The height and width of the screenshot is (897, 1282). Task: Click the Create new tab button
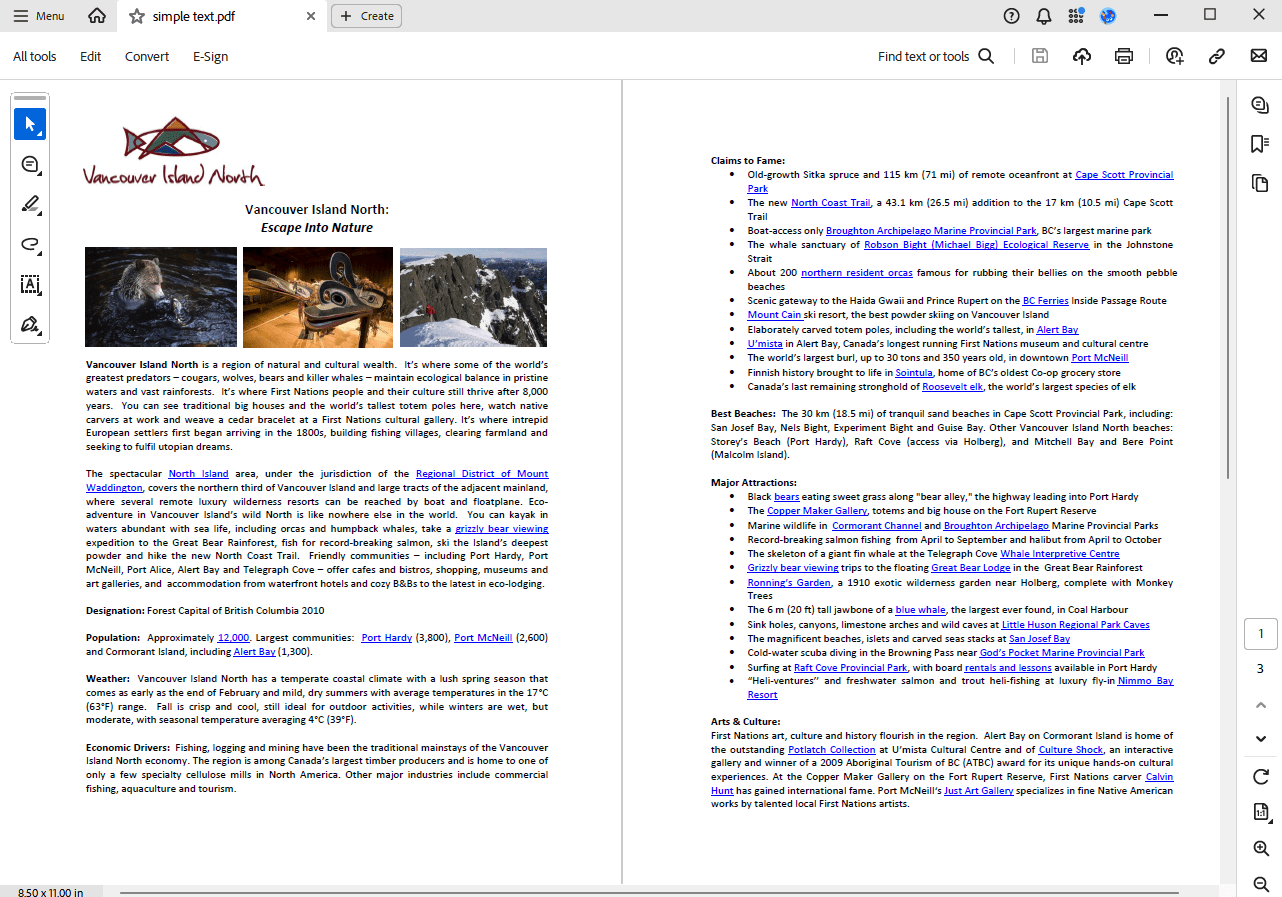click(366, 16)
